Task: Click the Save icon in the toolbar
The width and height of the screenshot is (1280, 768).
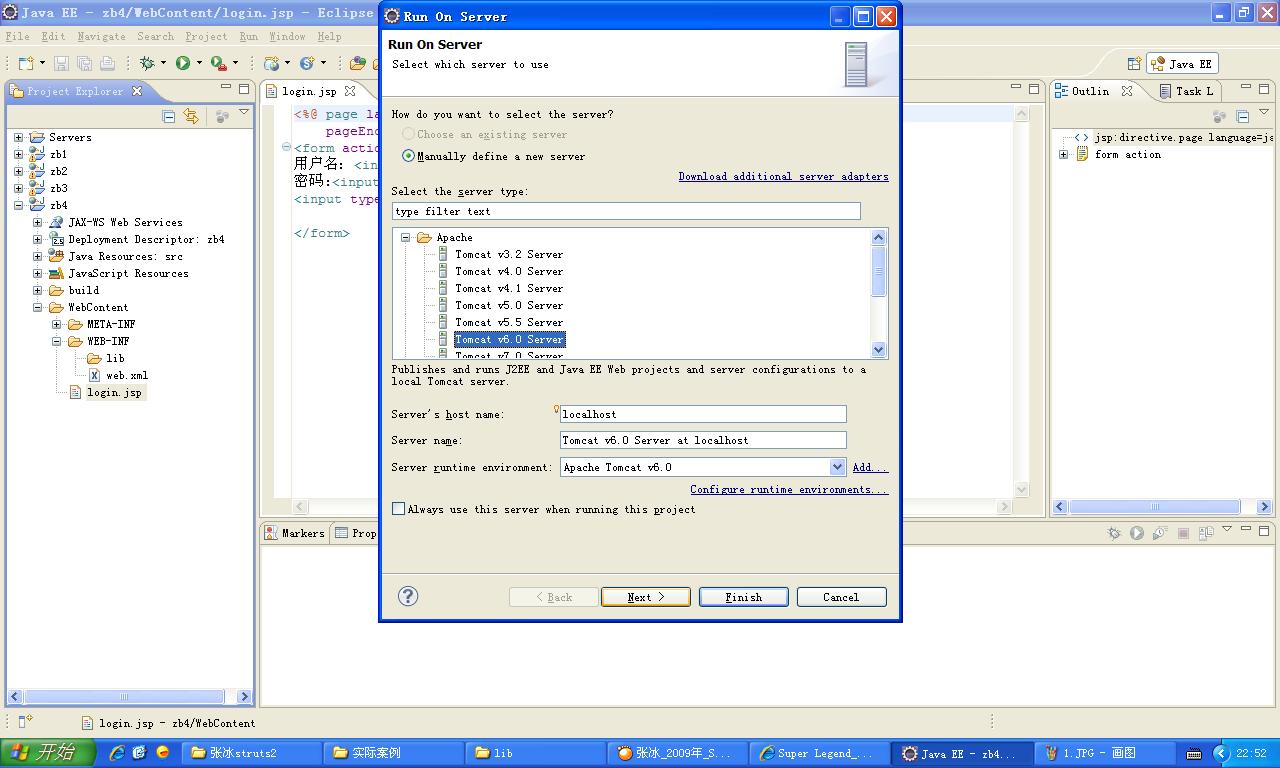Action: point(61,63)
